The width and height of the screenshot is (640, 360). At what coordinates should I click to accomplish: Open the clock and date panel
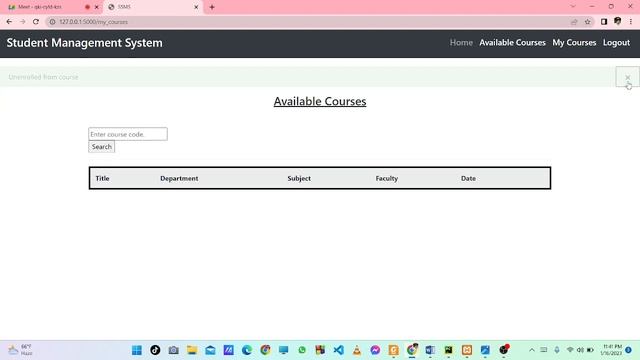(x=612, y=350)
